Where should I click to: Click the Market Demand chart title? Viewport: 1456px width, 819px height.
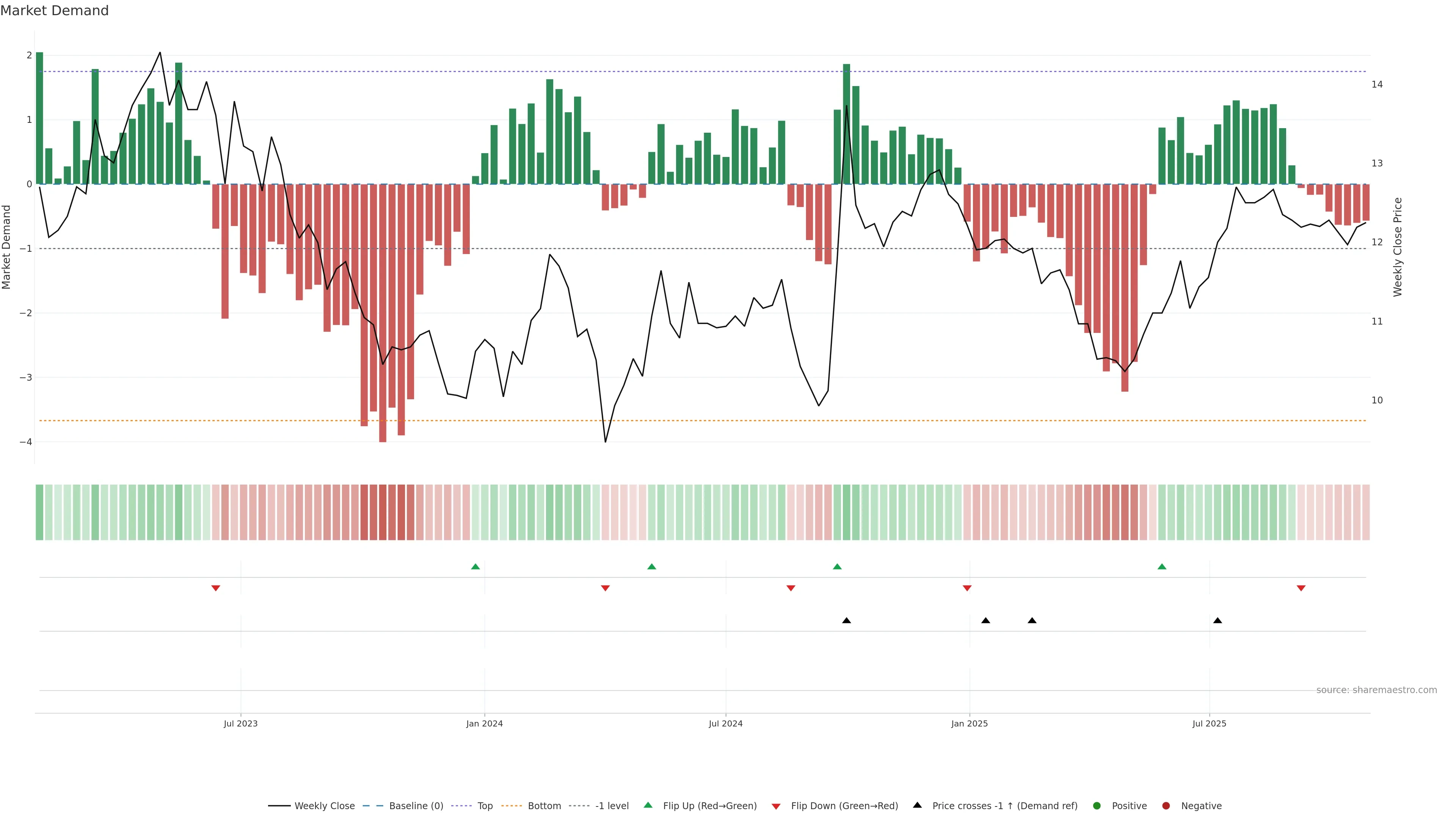click(x=54, y=11)
